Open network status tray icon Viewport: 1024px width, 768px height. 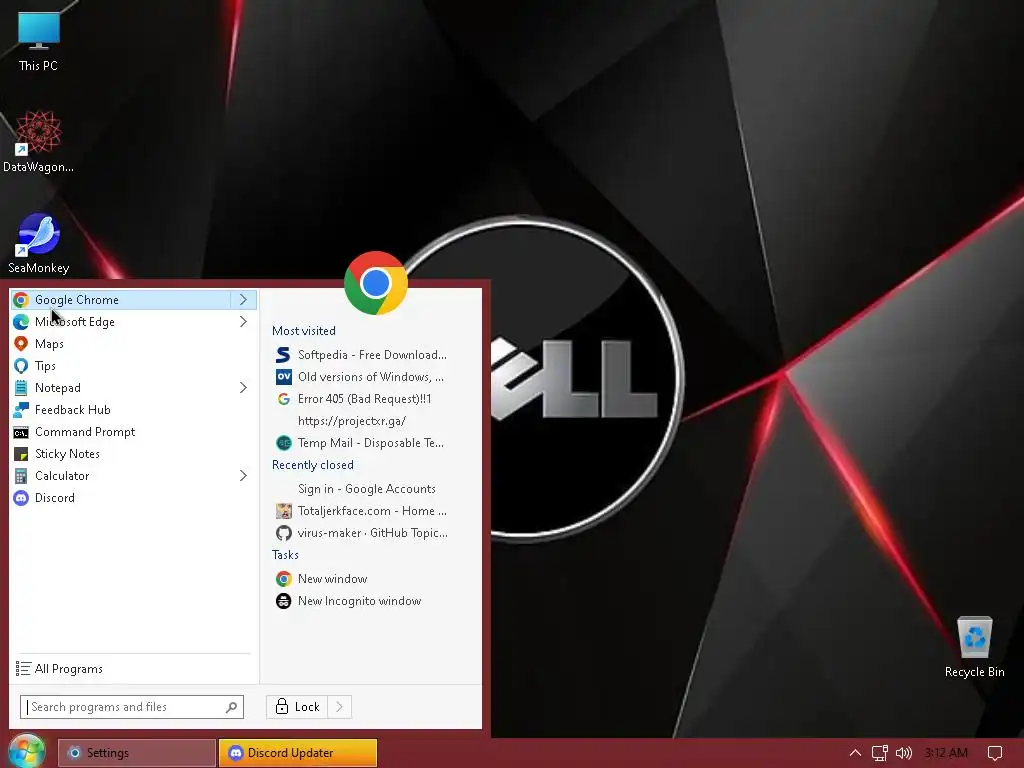tap(880, 753)
